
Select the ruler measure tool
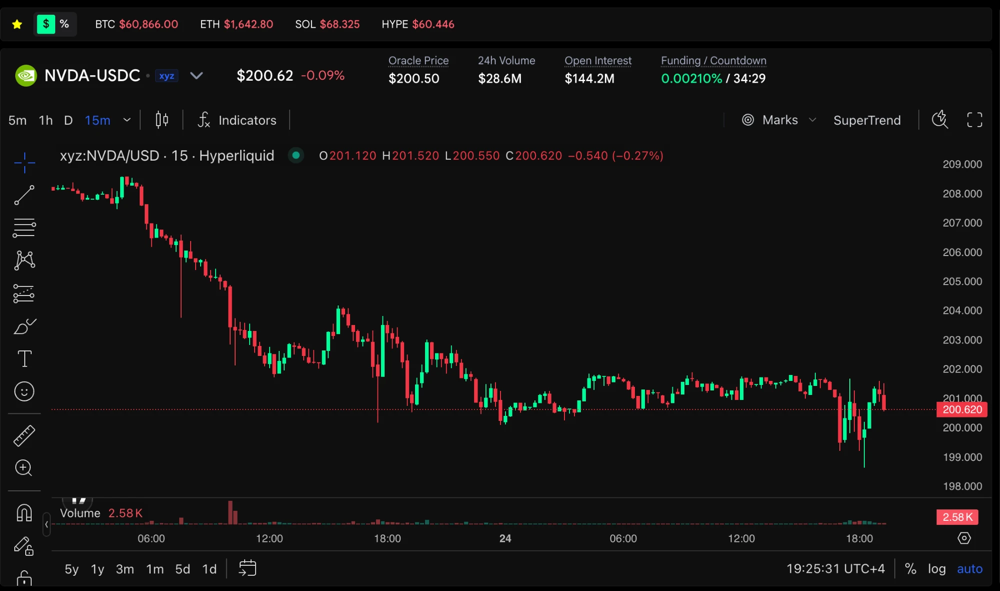coord(24,436)
